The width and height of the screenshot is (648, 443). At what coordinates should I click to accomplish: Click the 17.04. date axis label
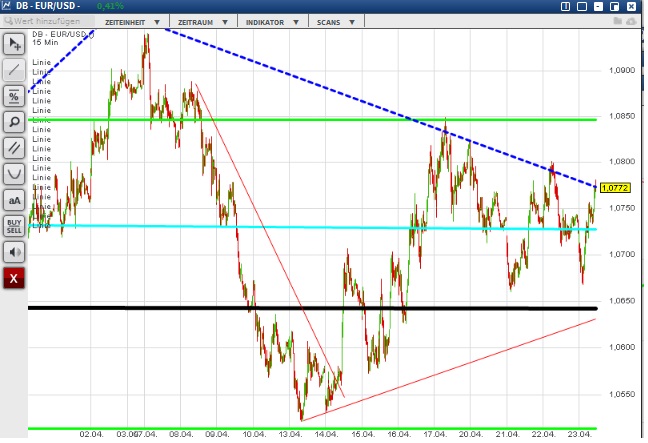pyautogui.click(x=435, y=434)
